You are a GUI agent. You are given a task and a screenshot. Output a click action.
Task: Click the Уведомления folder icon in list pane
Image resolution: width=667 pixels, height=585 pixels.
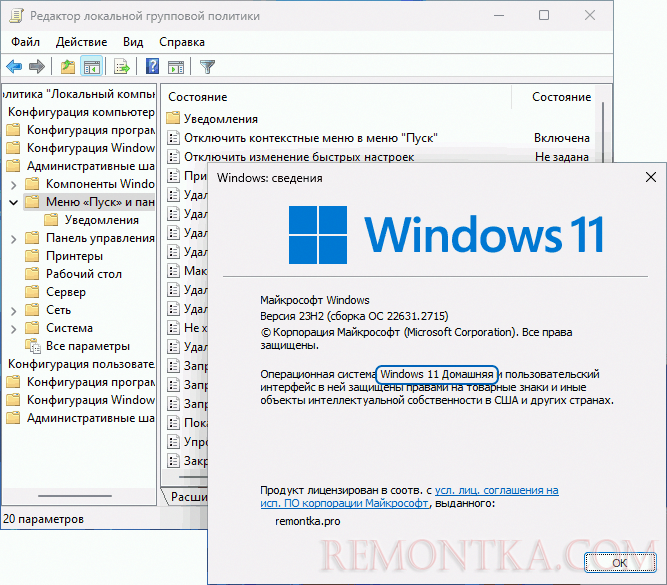coord(173,118)
